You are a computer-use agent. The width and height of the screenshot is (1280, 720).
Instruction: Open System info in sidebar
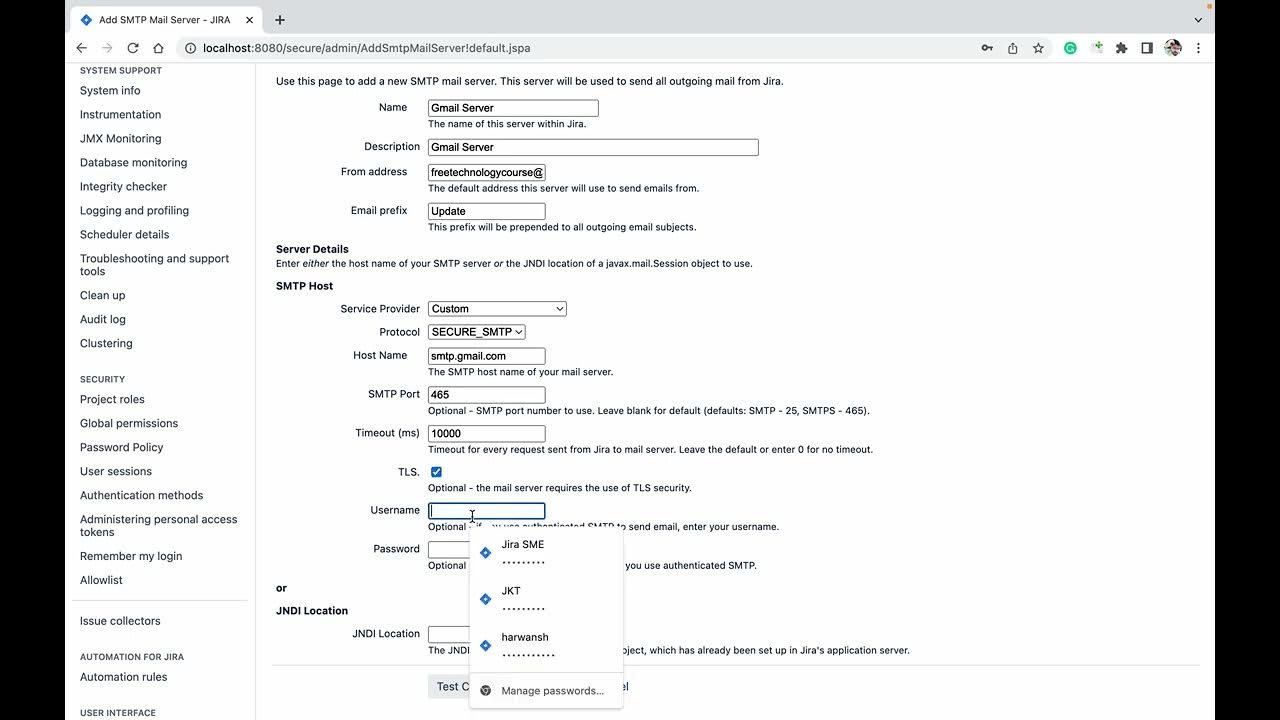(110, 91)
